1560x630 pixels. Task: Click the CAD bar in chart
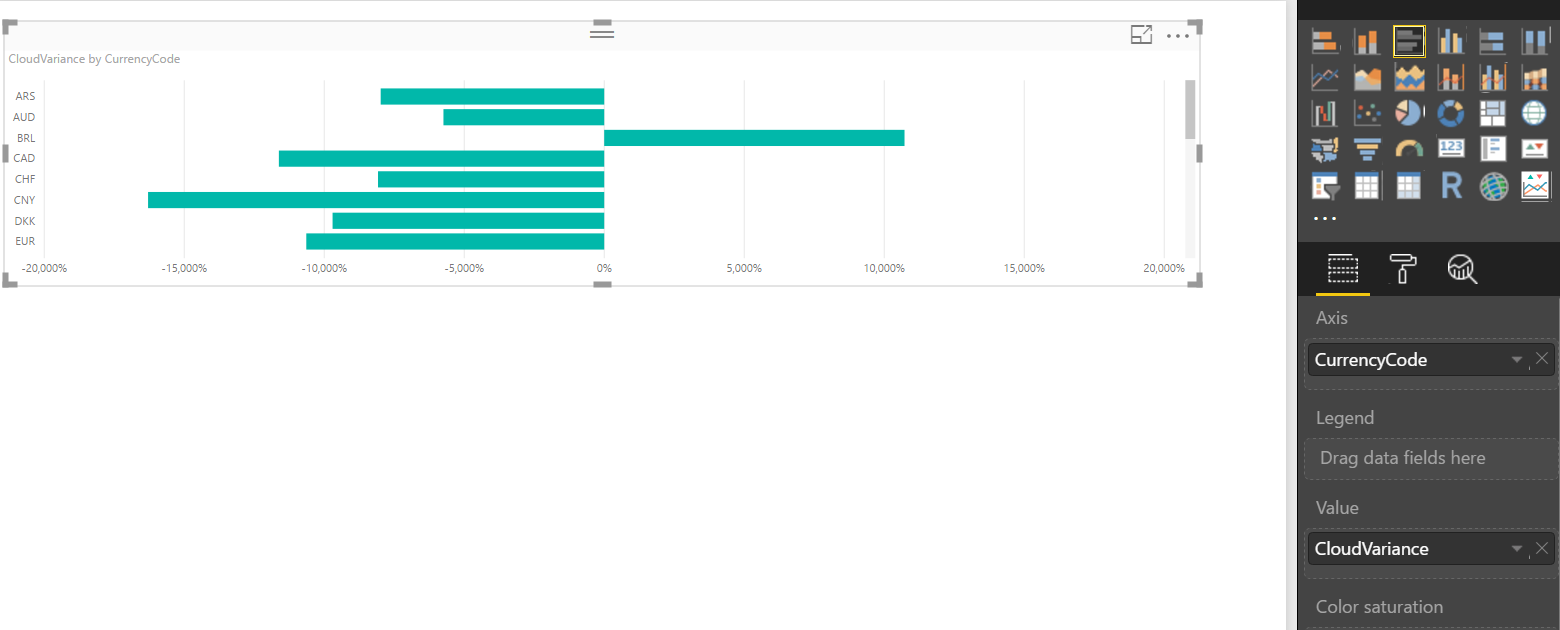click(x=441, y=159)
